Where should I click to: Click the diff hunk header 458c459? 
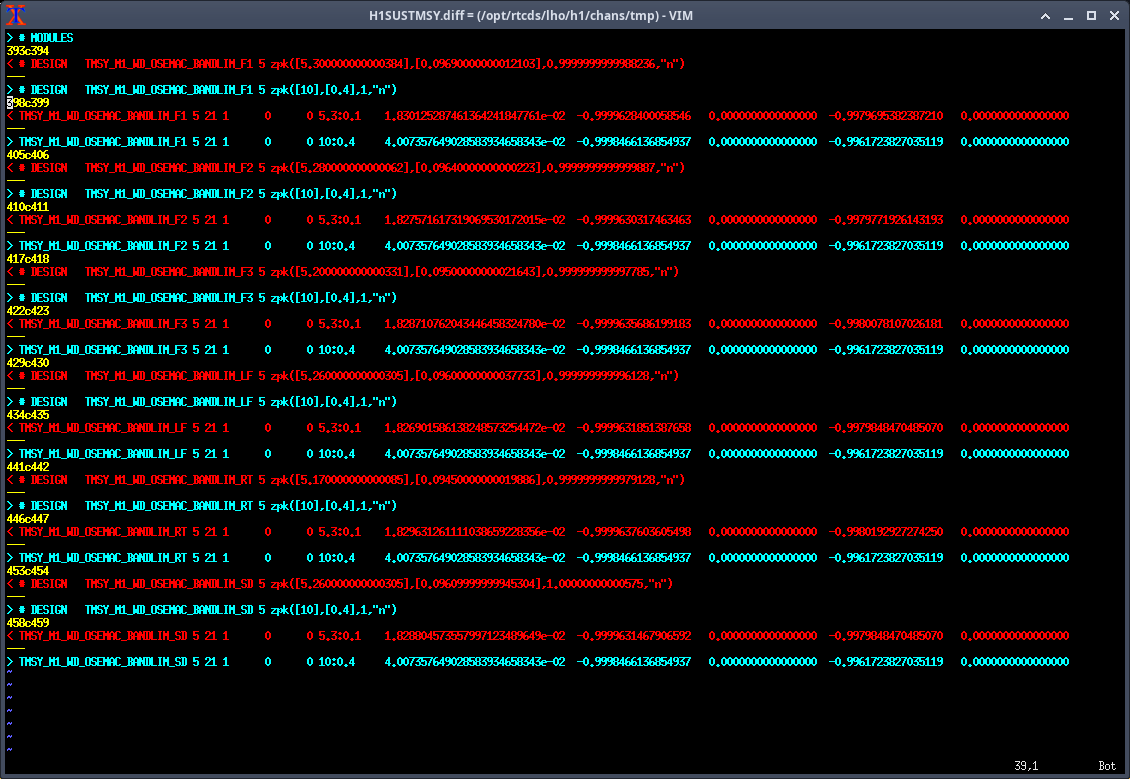[27, 623]
